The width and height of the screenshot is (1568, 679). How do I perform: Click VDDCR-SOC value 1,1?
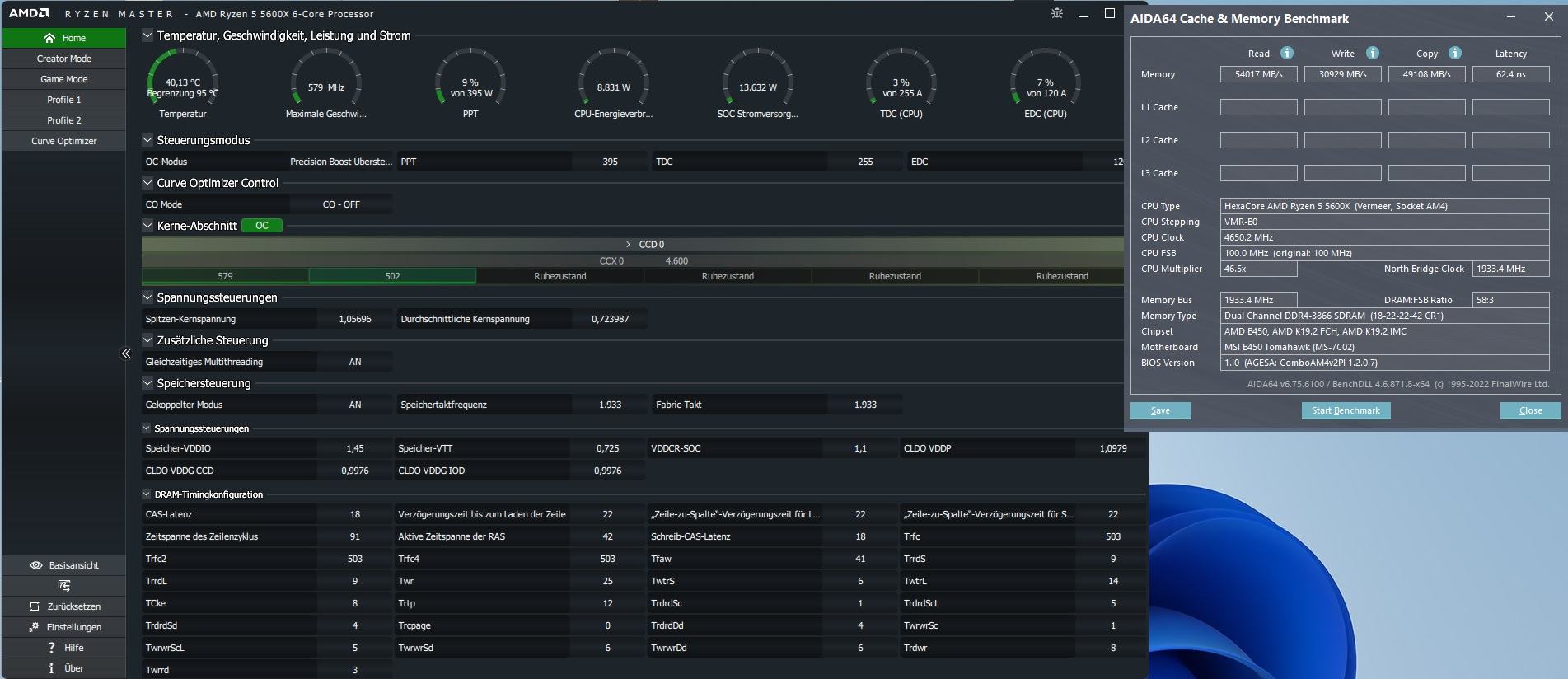pos(860,448)
